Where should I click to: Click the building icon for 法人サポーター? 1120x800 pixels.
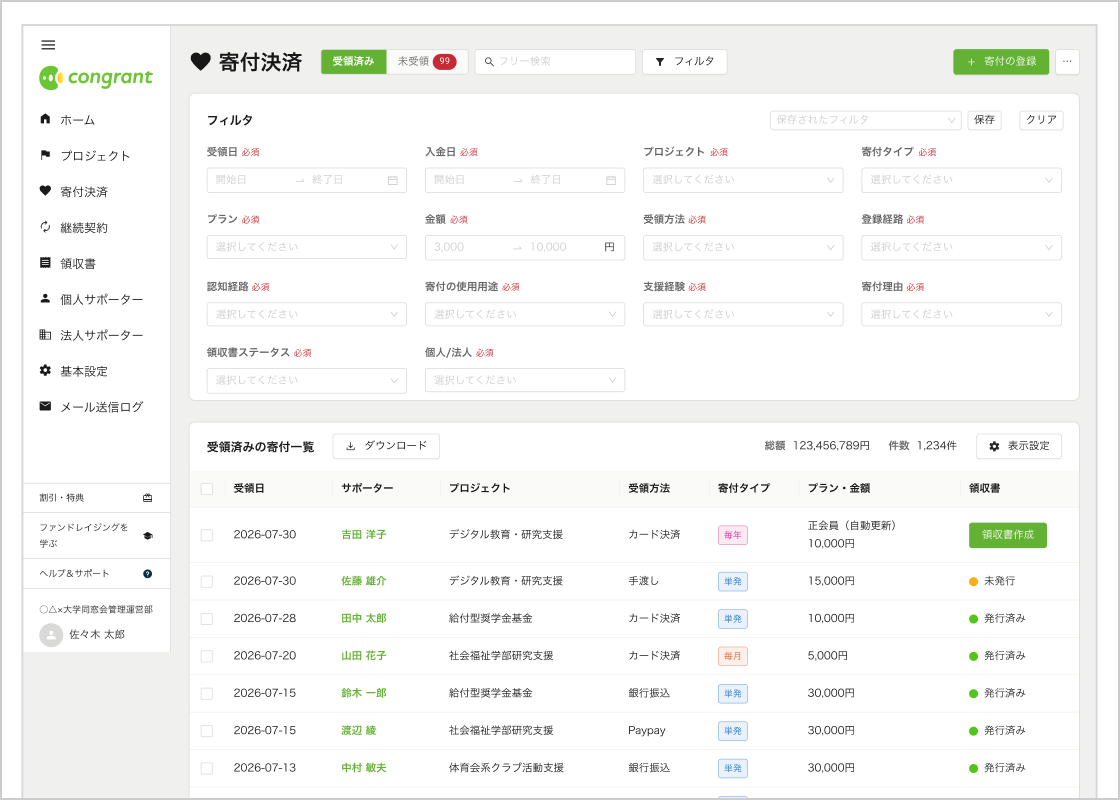(x=45, y=334)
